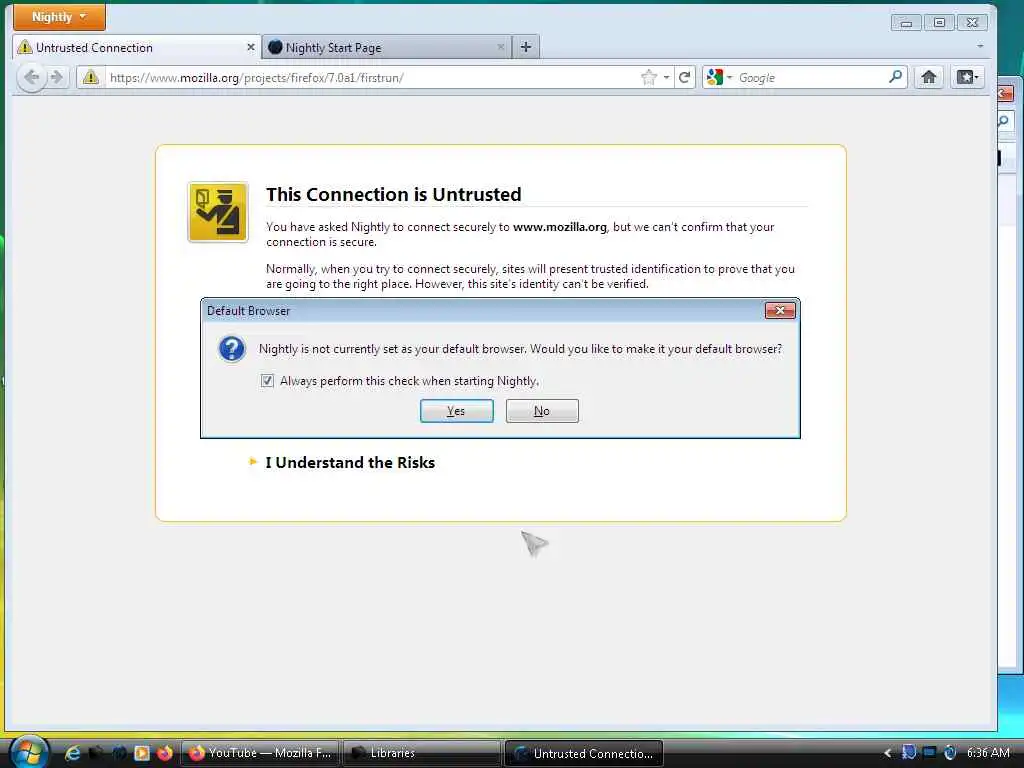
Task: Click the blue question mark dialog icon
Action: coord(232,349)
